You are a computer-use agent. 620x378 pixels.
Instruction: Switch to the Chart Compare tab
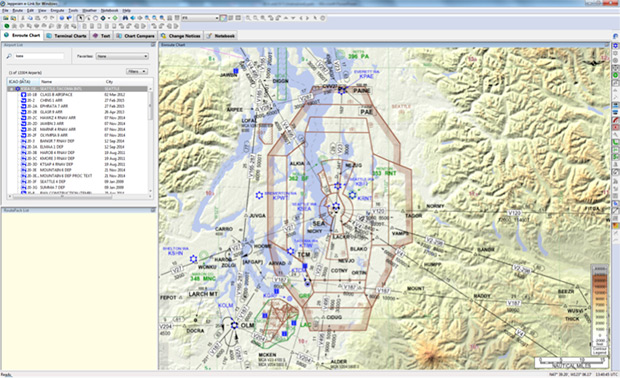click(135, 36)
